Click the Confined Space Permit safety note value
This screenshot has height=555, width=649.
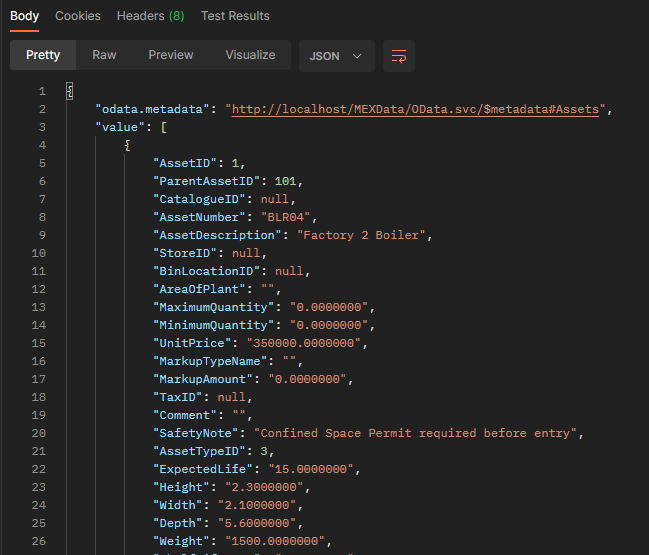(415, 433)
